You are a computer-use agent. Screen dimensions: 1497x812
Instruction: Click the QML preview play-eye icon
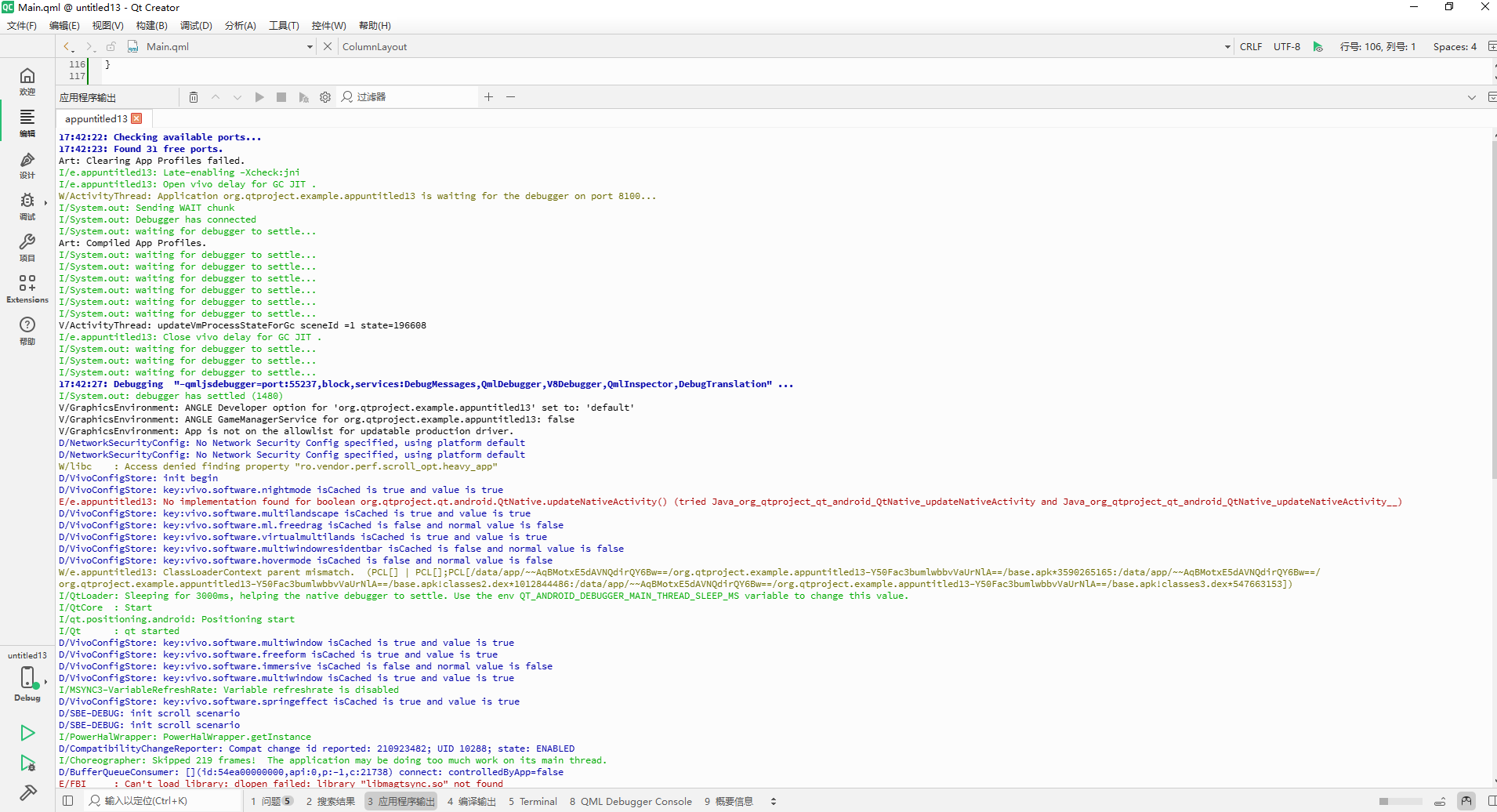pyautogui.click(x=1318, y=47)
